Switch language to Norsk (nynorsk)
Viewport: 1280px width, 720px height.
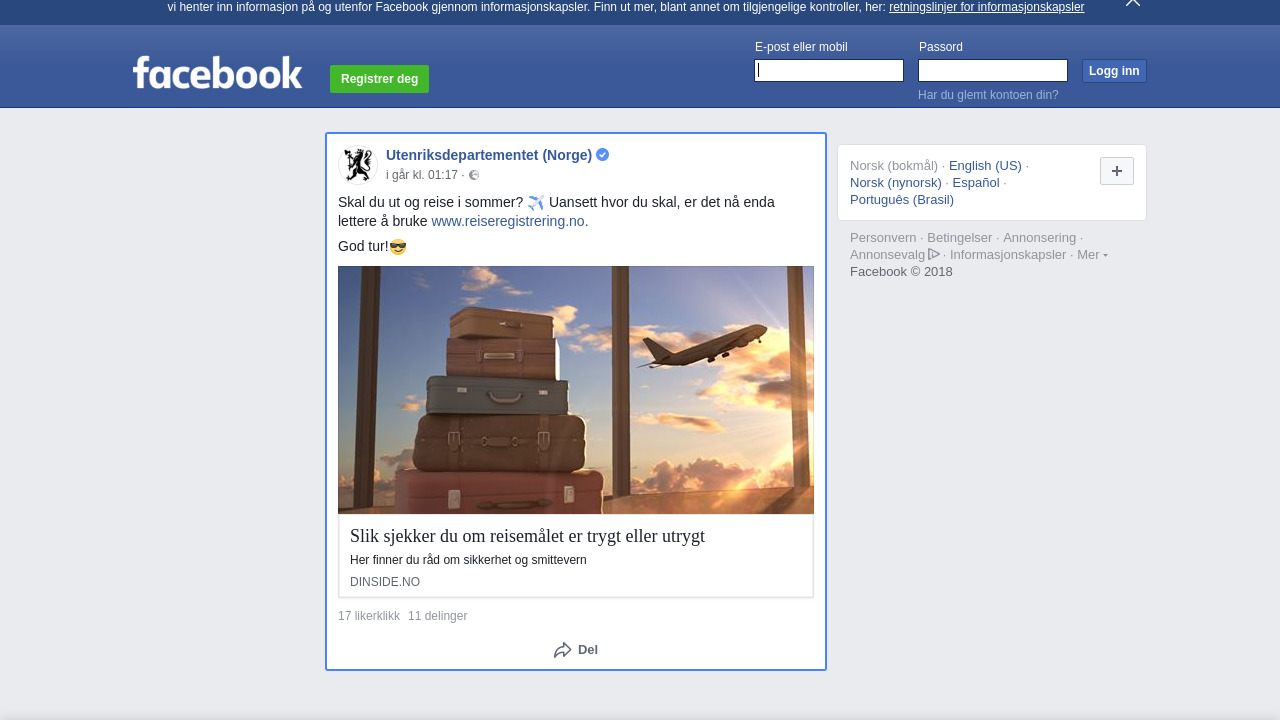coord(896,183)
